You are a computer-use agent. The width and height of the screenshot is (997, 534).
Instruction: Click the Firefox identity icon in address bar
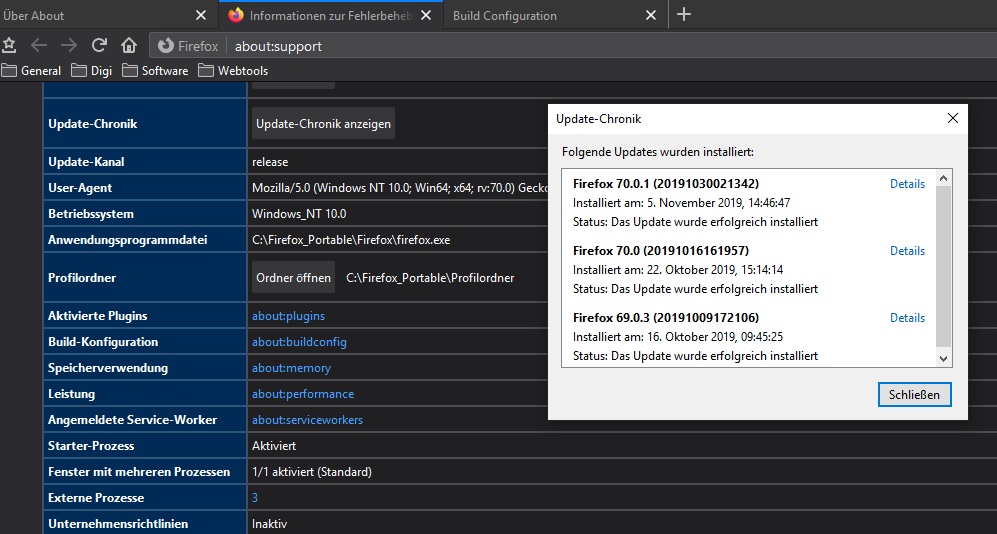(x=166, y=46)
